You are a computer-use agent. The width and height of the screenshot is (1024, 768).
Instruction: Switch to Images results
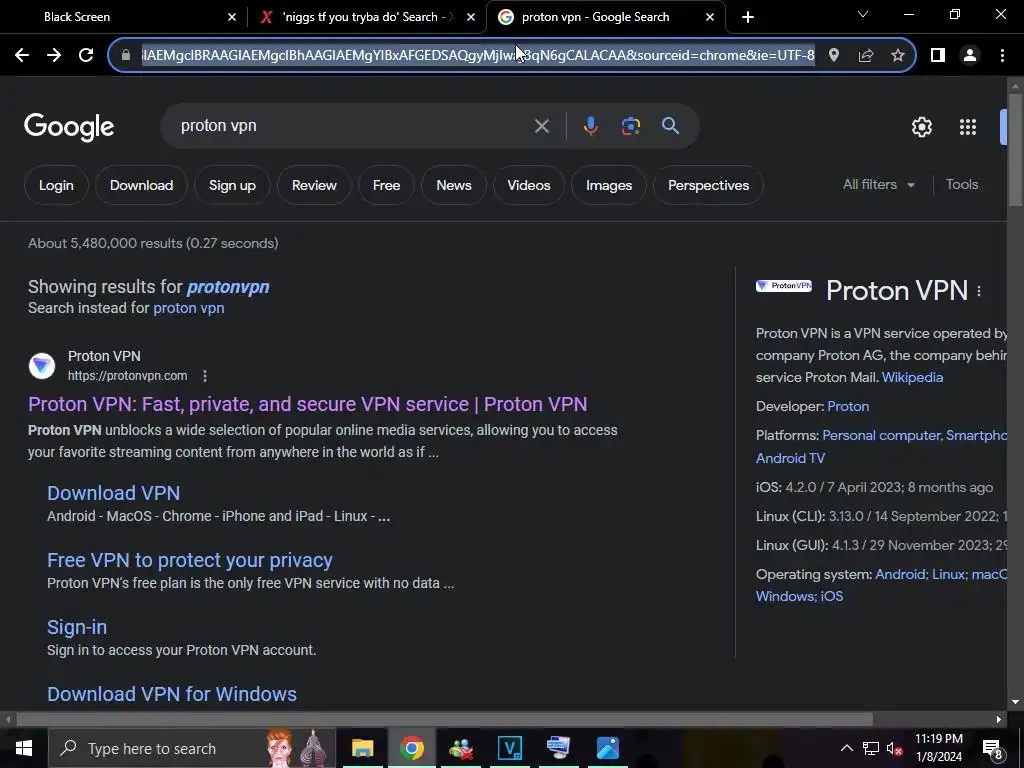(609, 185)
